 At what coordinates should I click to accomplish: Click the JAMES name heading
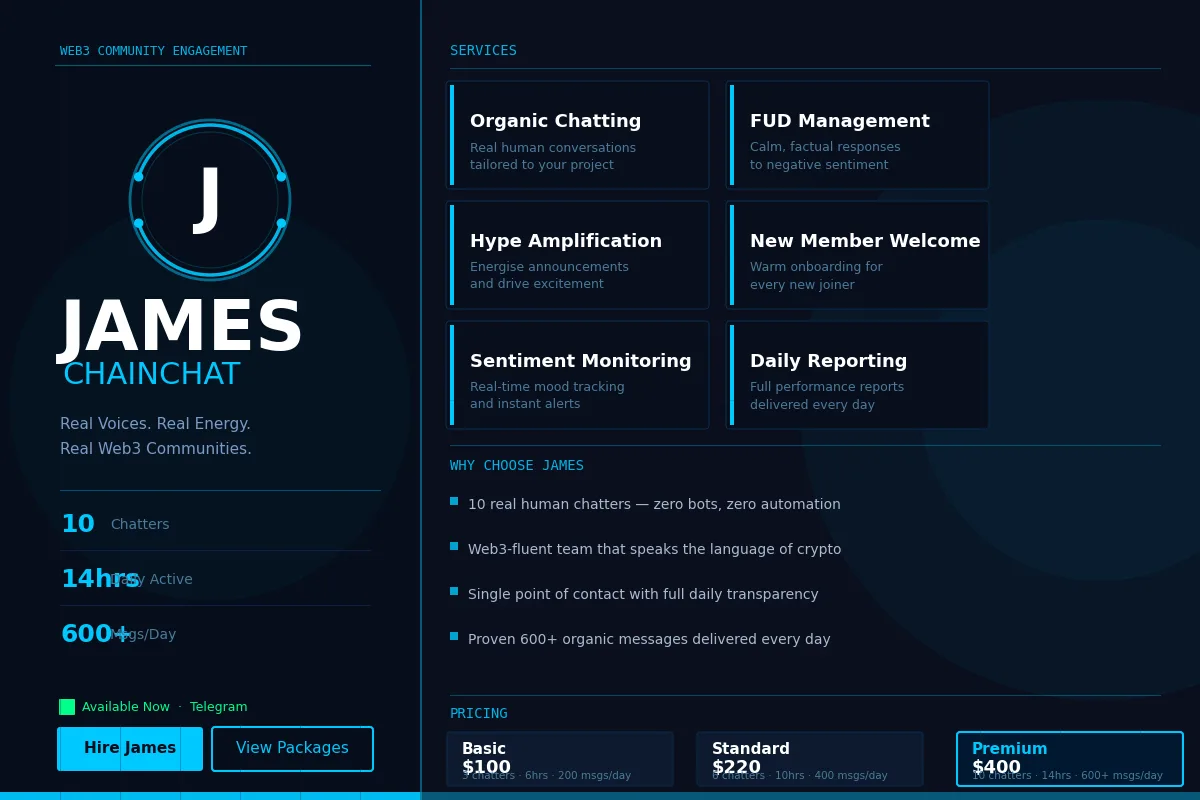pyautogui.click(x=182, y=329)
